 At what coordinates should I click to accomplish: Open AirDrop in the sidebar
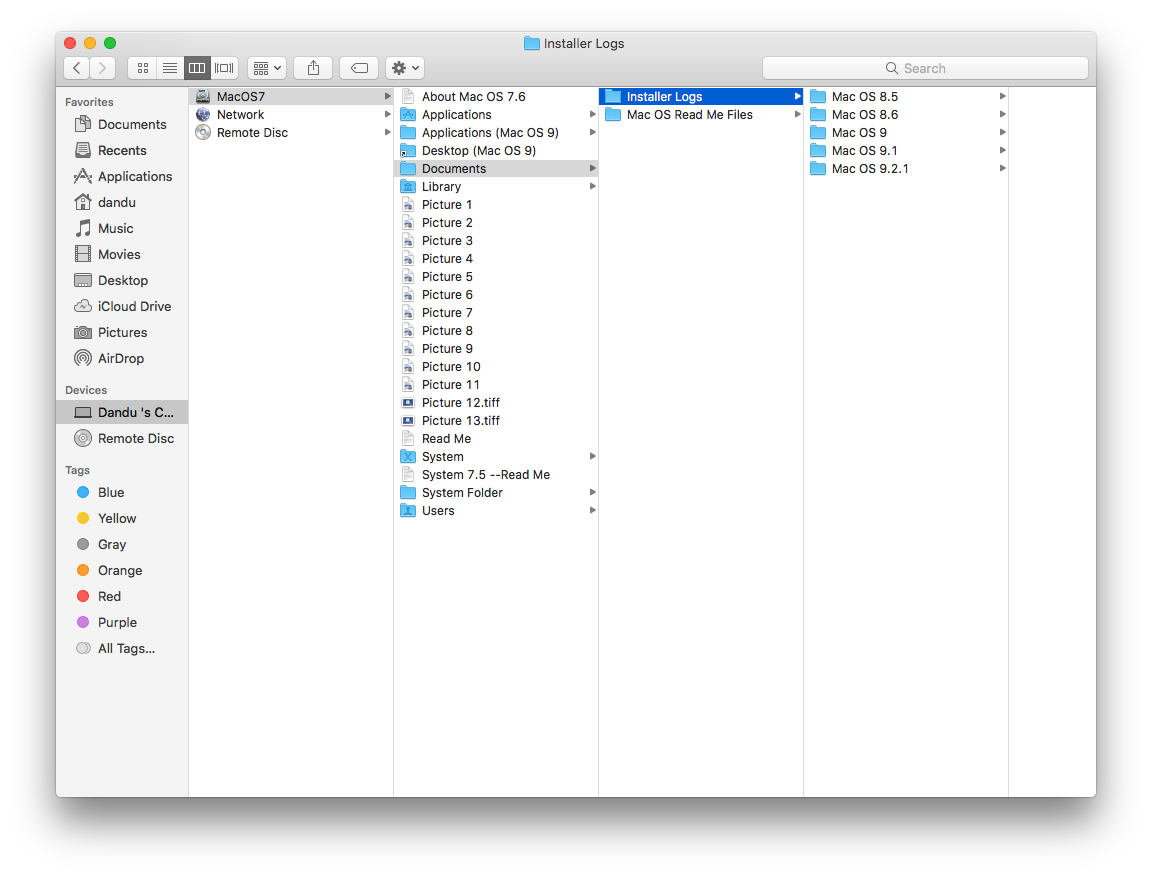coord(122,358)
